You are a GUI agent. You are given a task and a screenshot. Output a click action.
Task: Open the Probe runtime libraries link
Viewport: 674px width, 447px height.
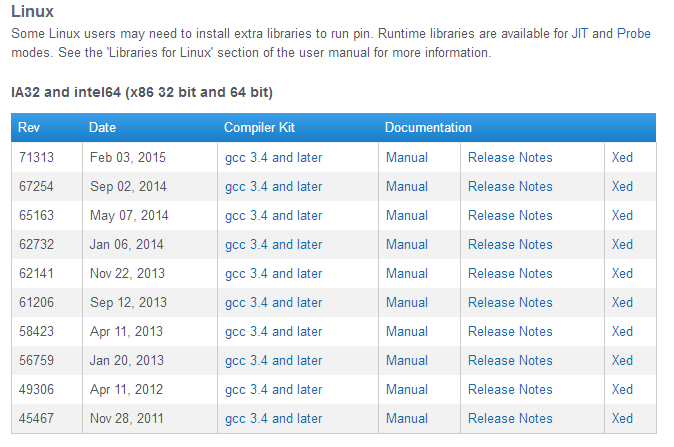click(x=634, y=34)
